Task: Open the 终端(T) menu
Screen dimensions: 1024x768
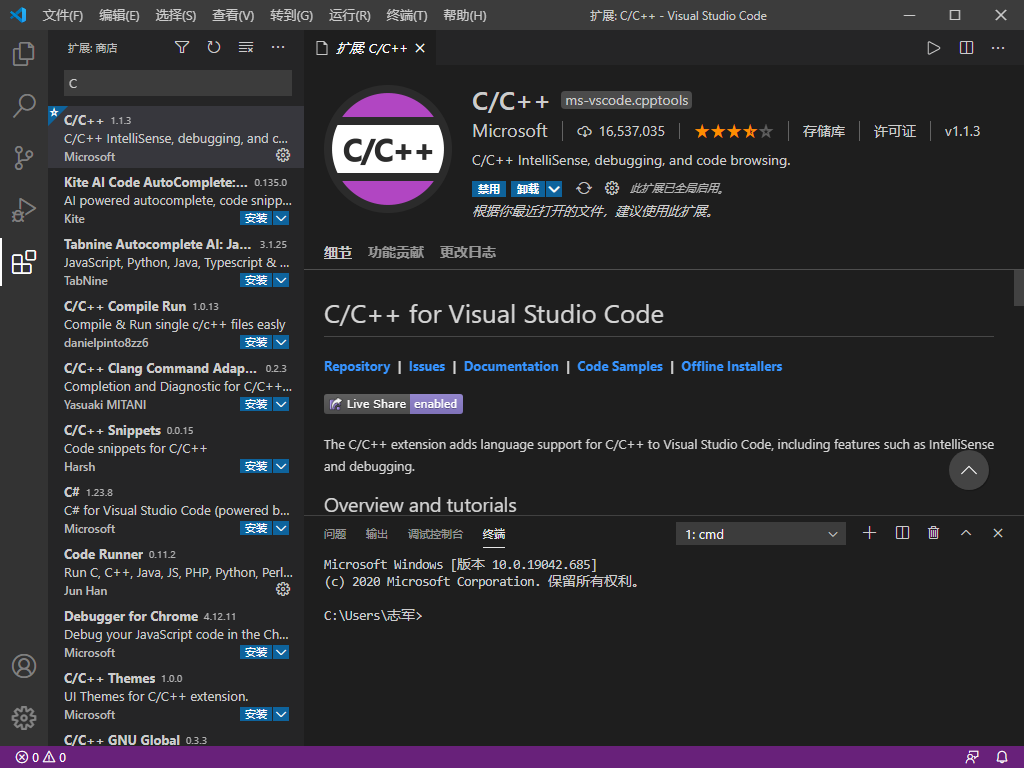Action: (x=407, y=15)
